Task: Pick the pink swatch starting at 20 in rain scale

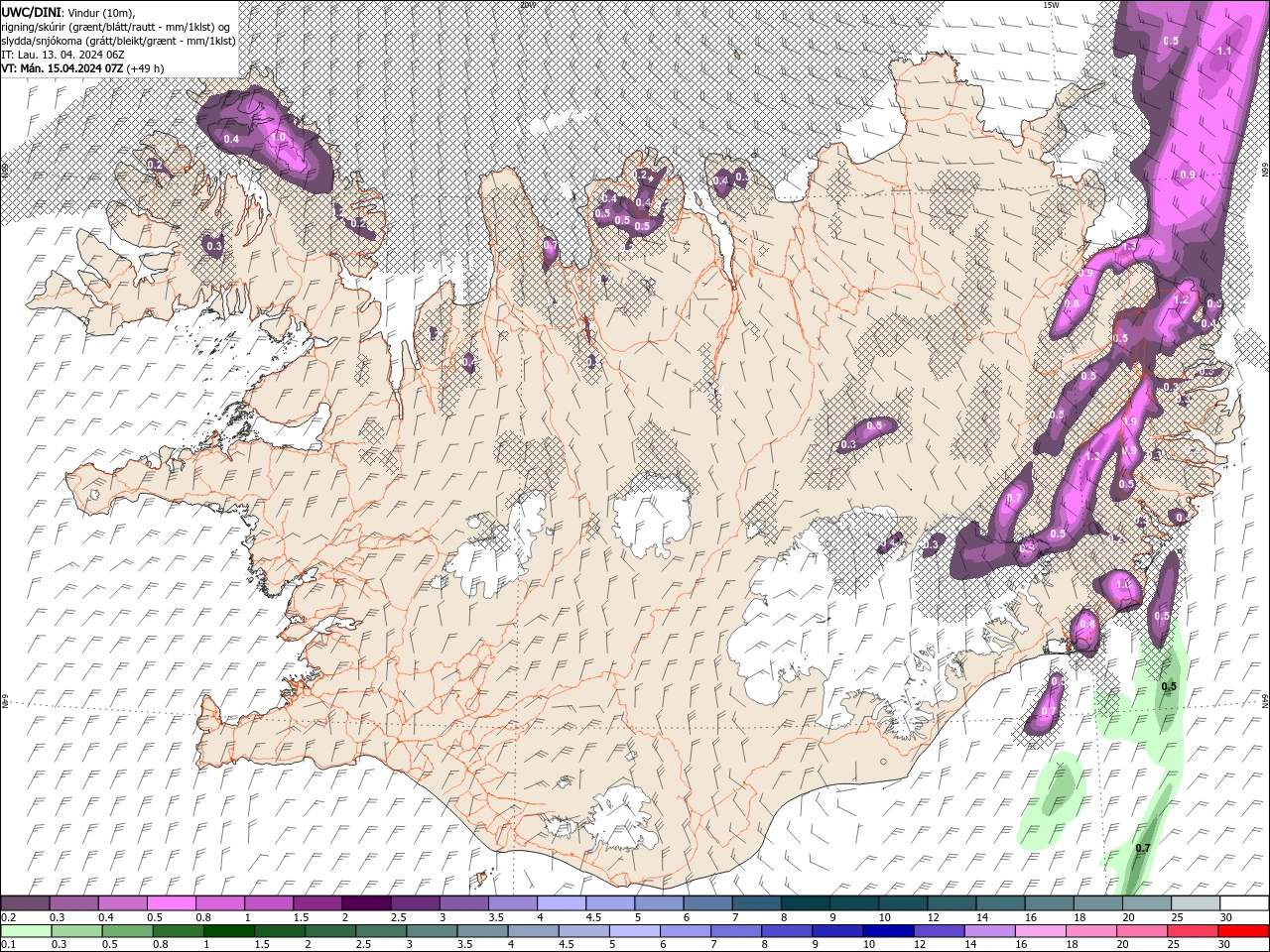Action: [1142, 931]
